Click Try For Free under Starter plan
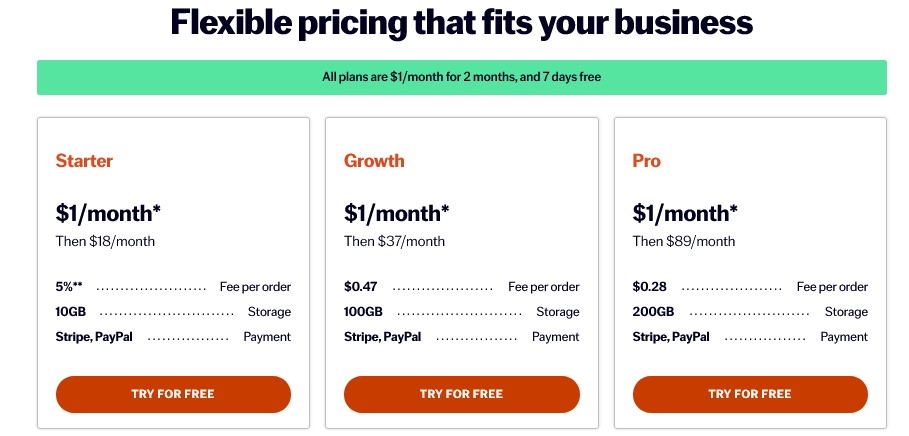Viewport: 909px width, 436px height. (x=173, y=394)
